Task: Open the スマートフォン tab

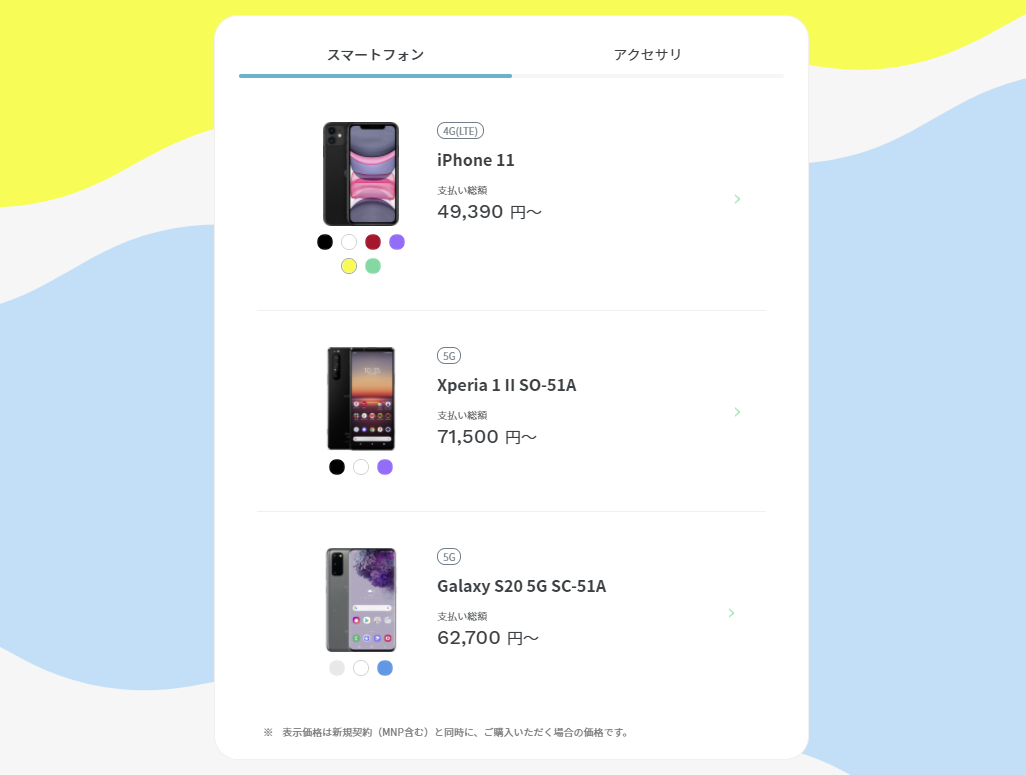Action: (376, 55)
